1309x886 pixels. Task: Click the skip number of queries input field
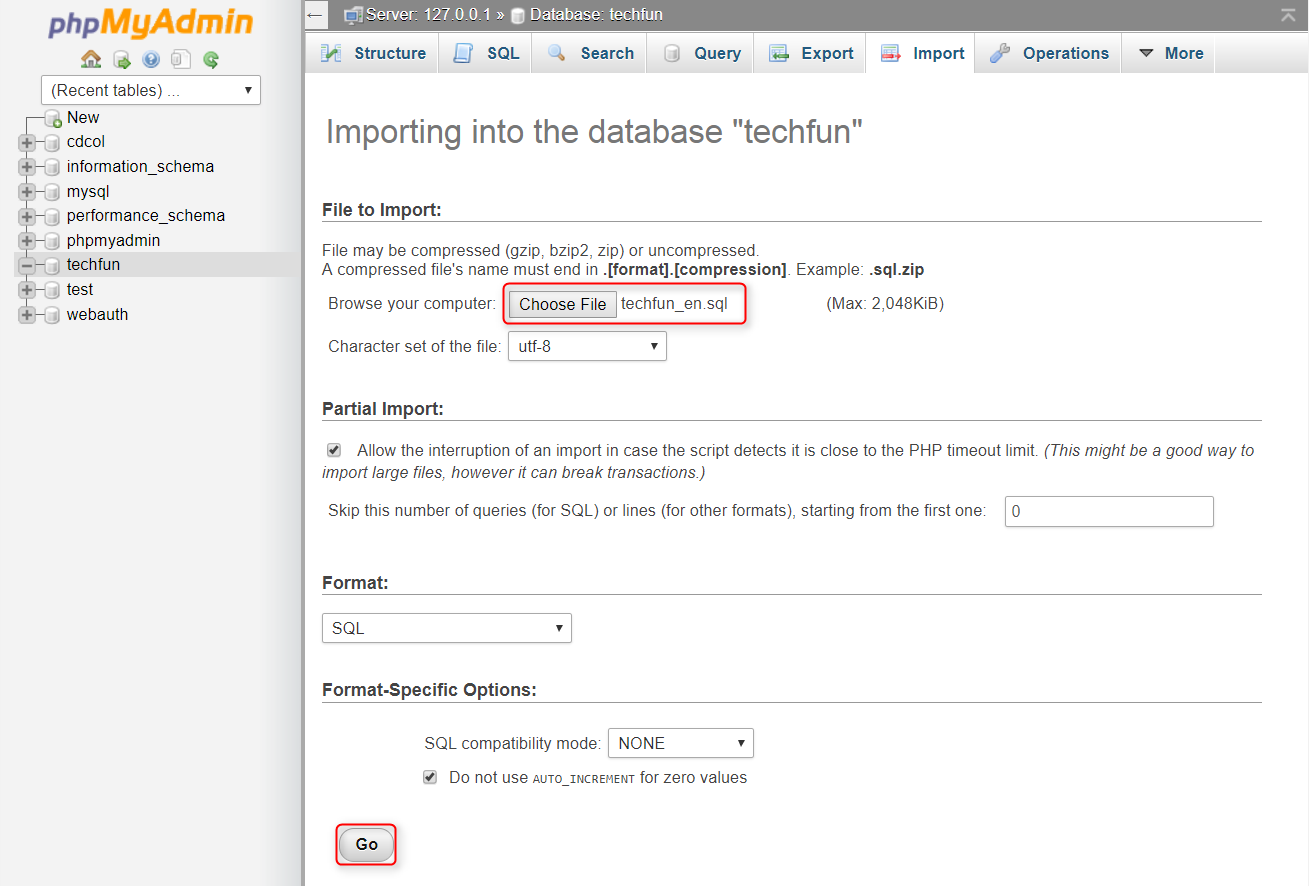1109,511
